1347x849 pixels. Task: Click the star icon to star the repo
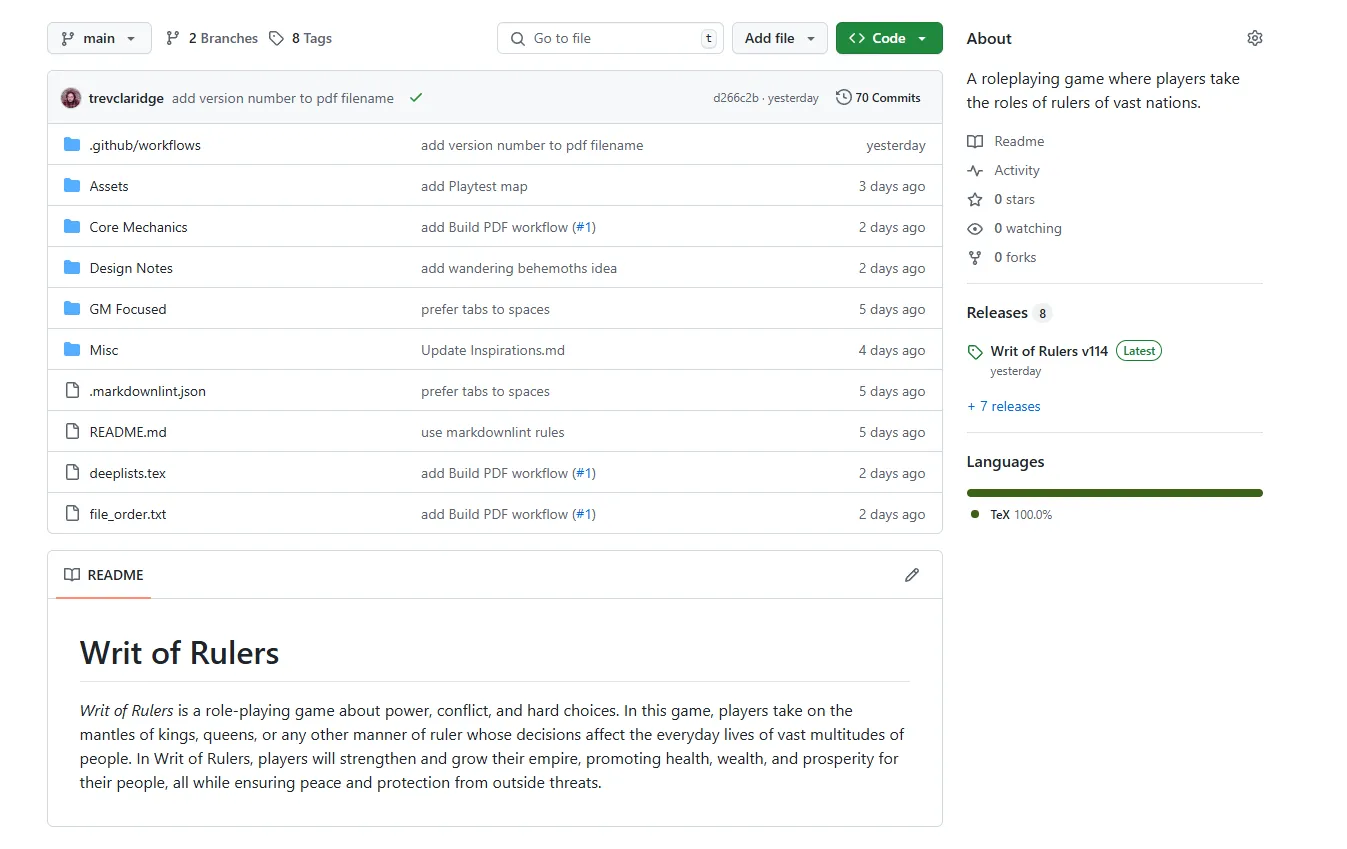coord(974,199)
